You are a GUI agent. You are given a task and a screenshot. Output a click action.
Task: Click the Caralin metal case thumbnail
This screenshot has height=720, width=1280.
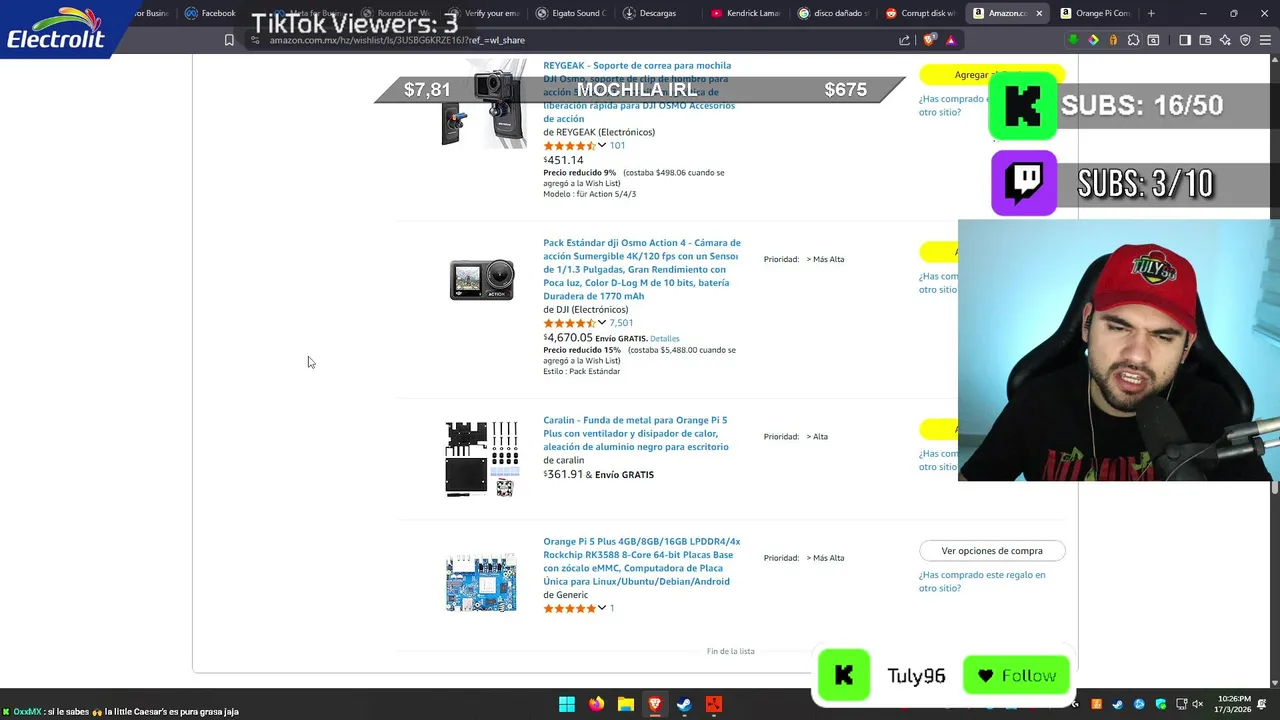click(x=481, y=459)
